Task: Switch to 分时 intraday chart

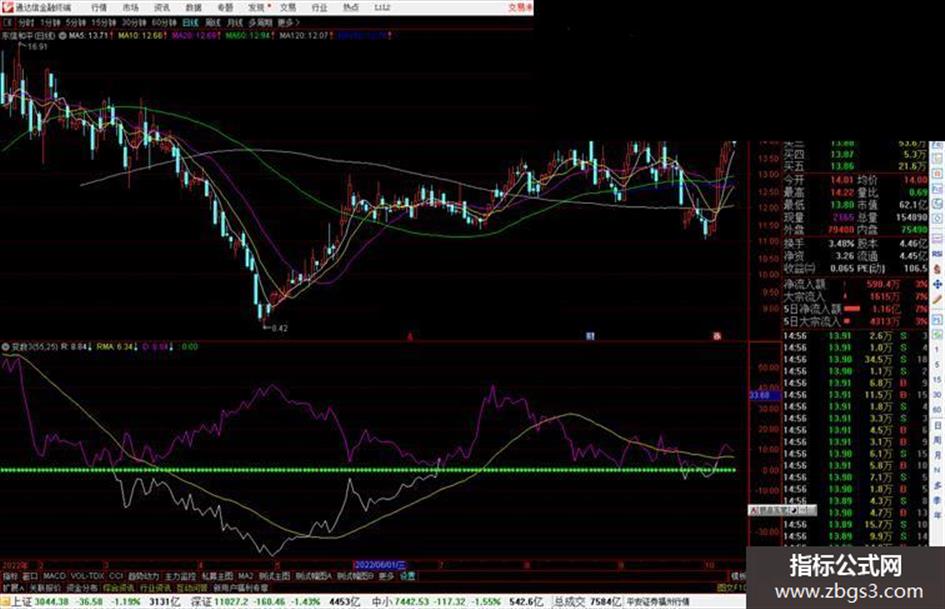Action: tap(25, 22)
